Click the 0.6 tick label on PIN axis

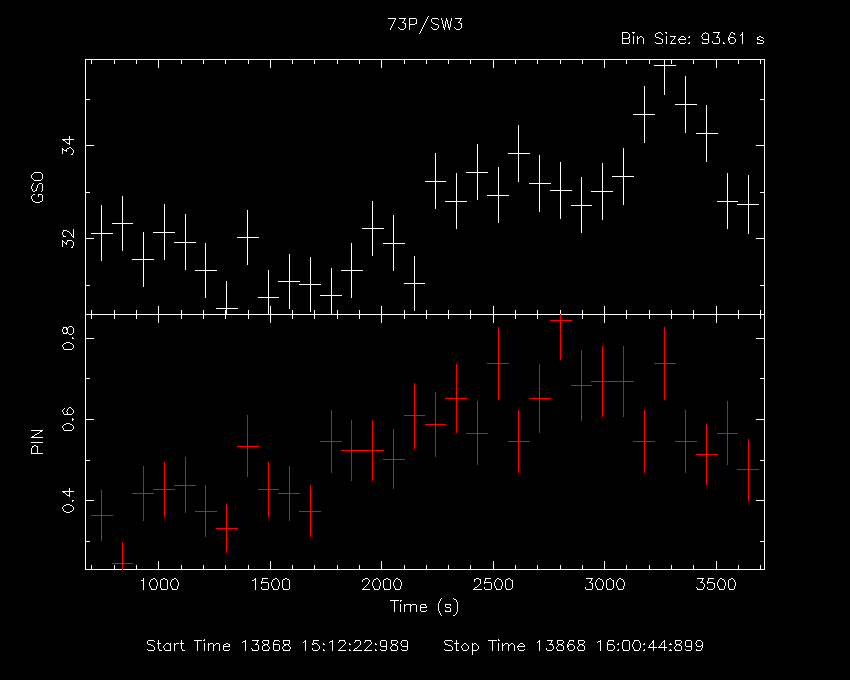68,419
